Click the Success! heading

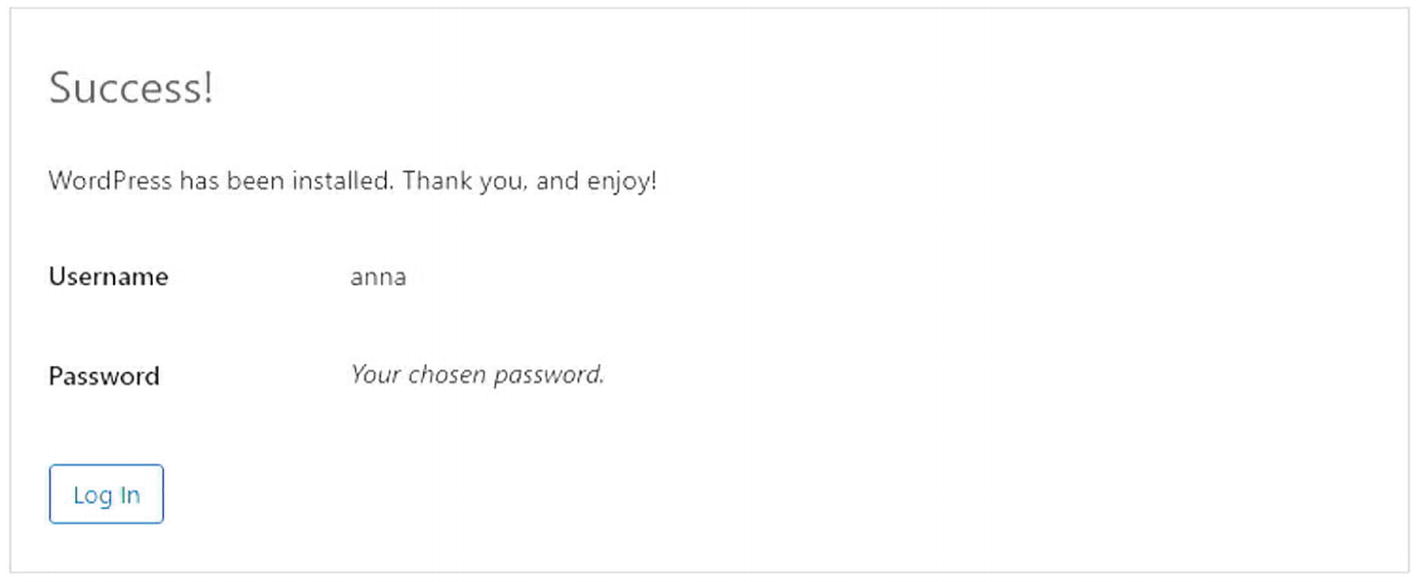[131, 88]
